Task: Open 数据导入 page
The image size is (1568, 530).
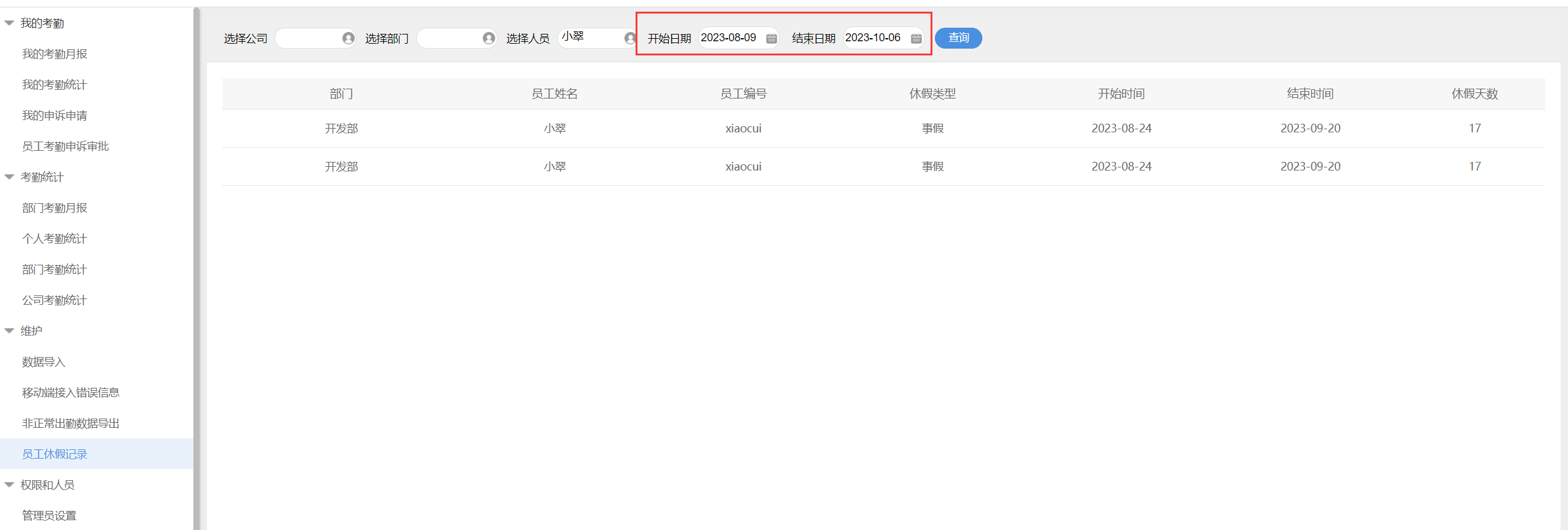Action: (44, 362)
